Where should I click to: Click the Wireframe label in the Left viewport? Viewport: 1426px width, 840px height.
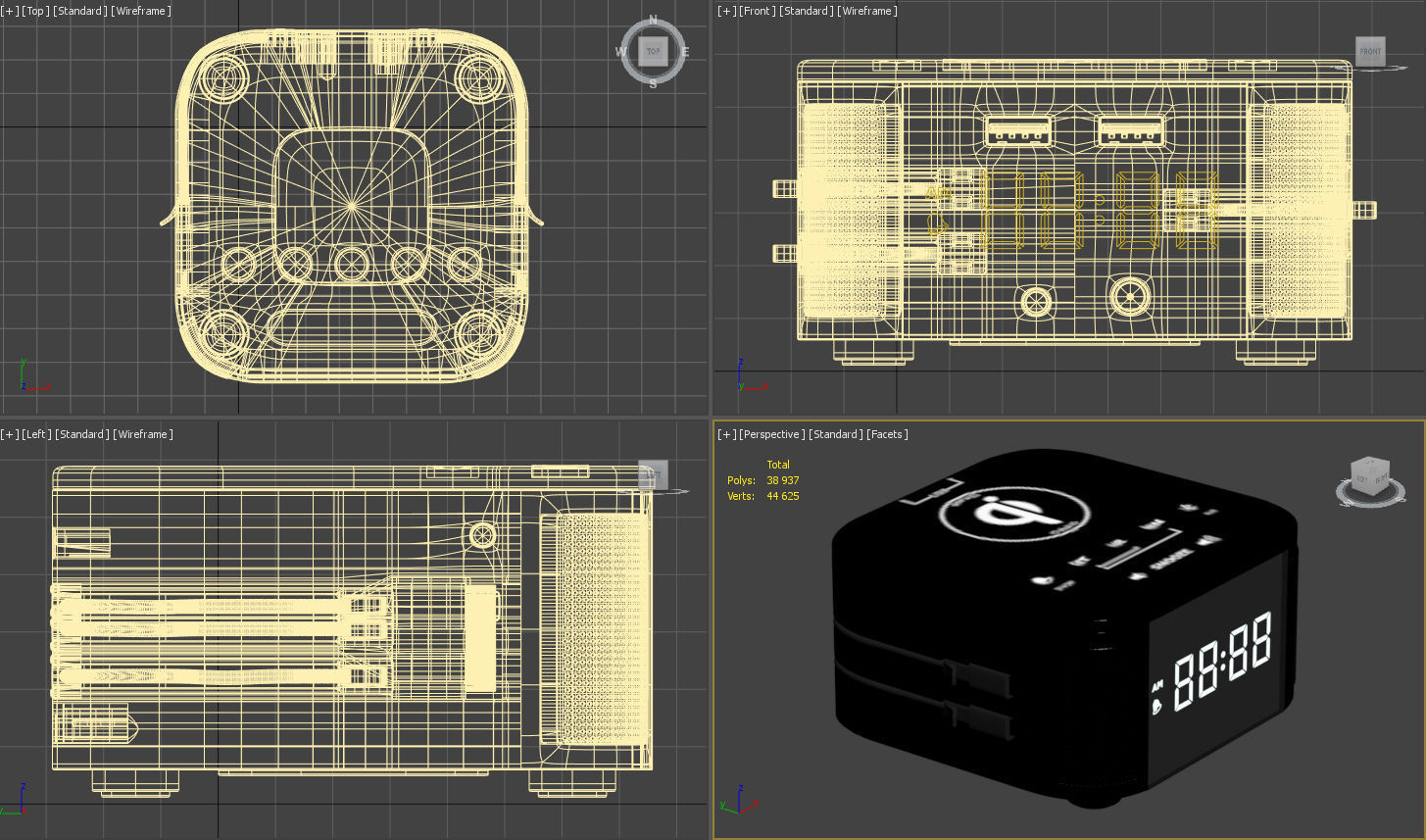(143, 433)
